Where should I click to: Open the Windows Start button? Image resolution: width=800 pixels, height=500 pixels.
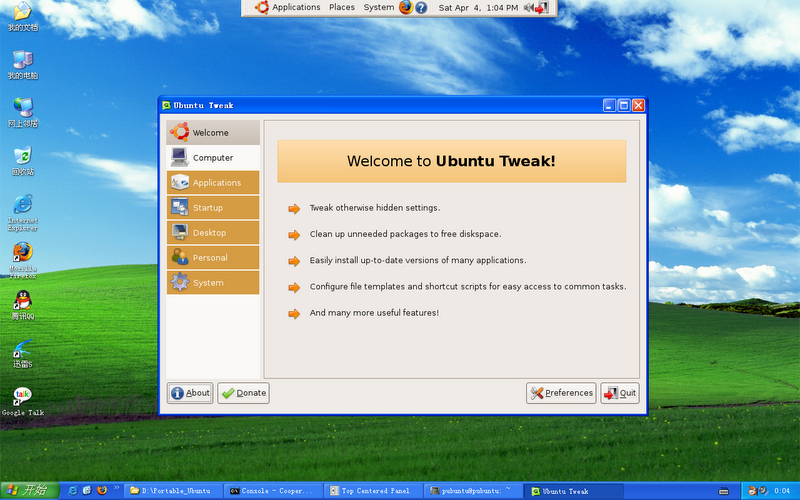30,491
